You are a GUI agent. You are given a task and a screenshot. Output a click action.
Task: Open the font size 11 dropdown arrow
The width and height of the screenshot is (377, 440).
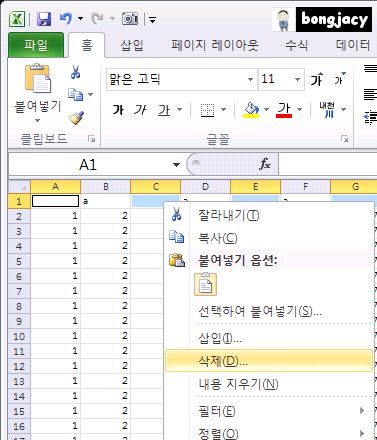click(297, 80)
